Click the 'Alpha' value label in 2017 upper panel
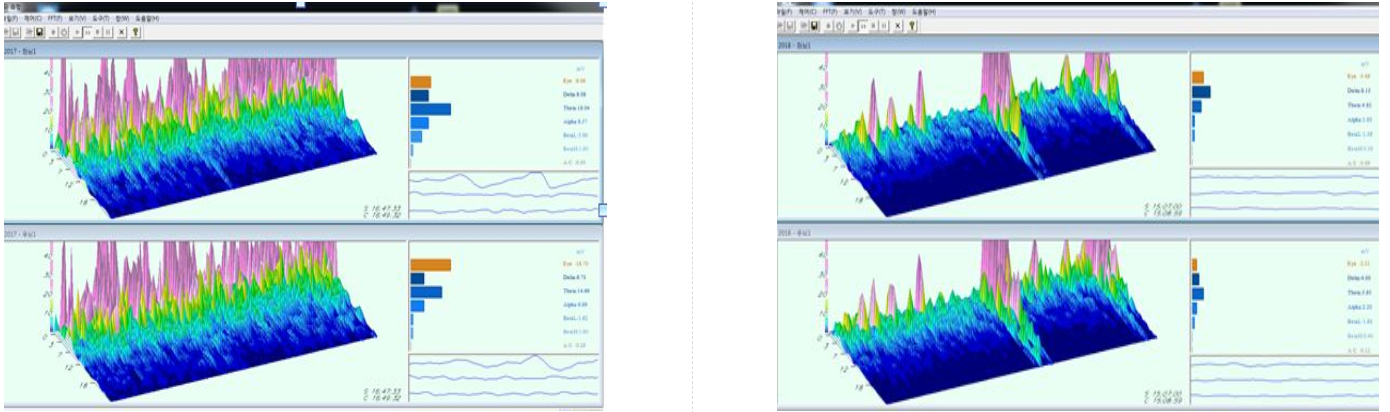 (x=574, y=120)
